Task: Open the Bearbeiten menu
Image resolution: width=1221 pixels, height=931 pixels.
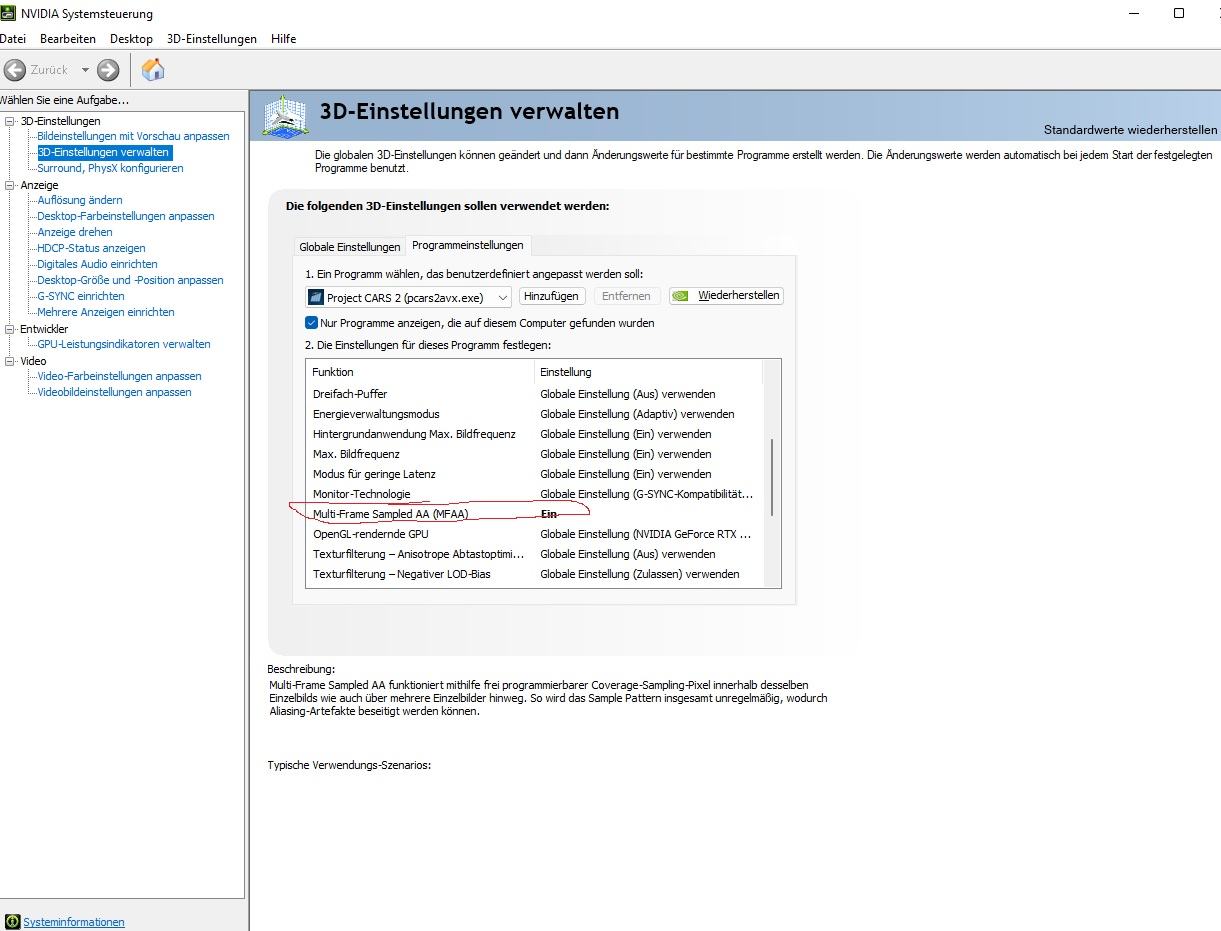Action: (x=68, y=39)
